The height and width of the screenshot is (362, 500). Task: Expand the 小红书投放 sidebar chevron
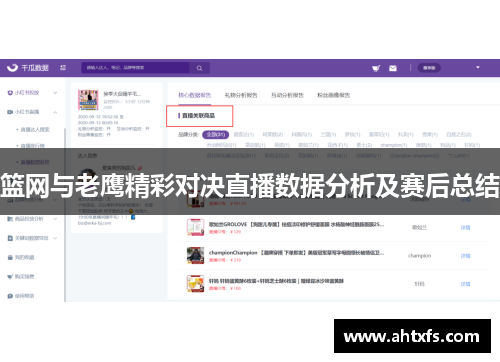pyautogui.click(x=55, y=93)
